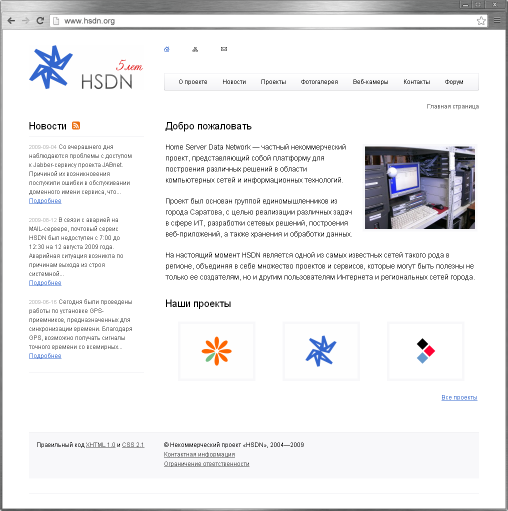508x511 pixels.
Task: Open the orange flower project thumbnail
Action: (x=217, y=351)
